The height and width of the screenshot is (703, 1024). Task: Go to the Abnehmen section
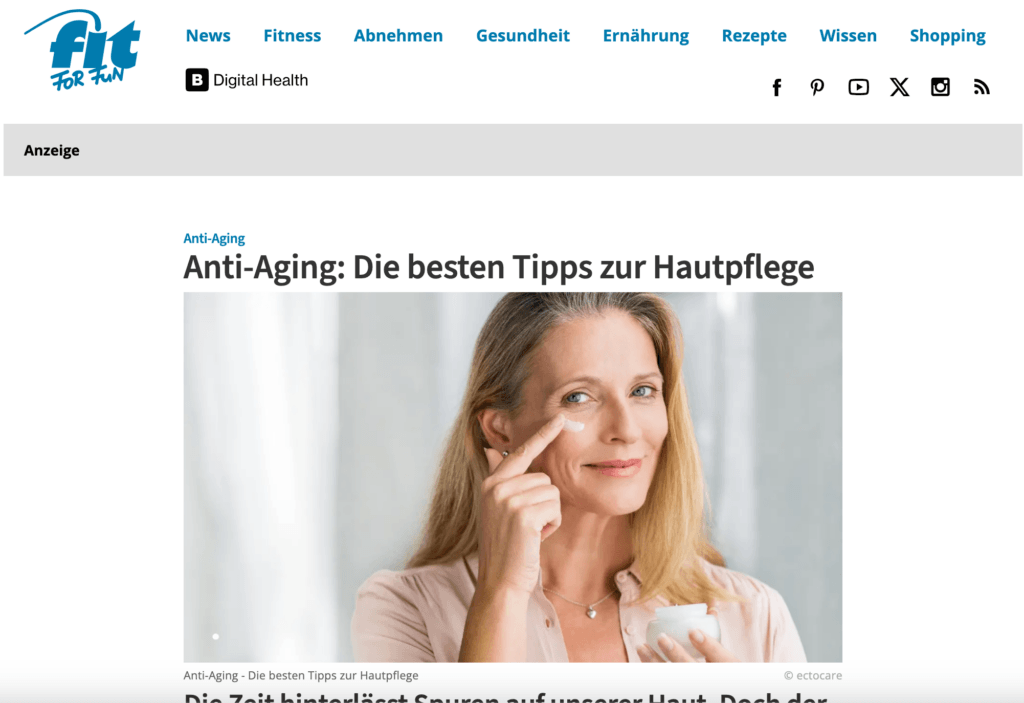click(x=398, y=35)
